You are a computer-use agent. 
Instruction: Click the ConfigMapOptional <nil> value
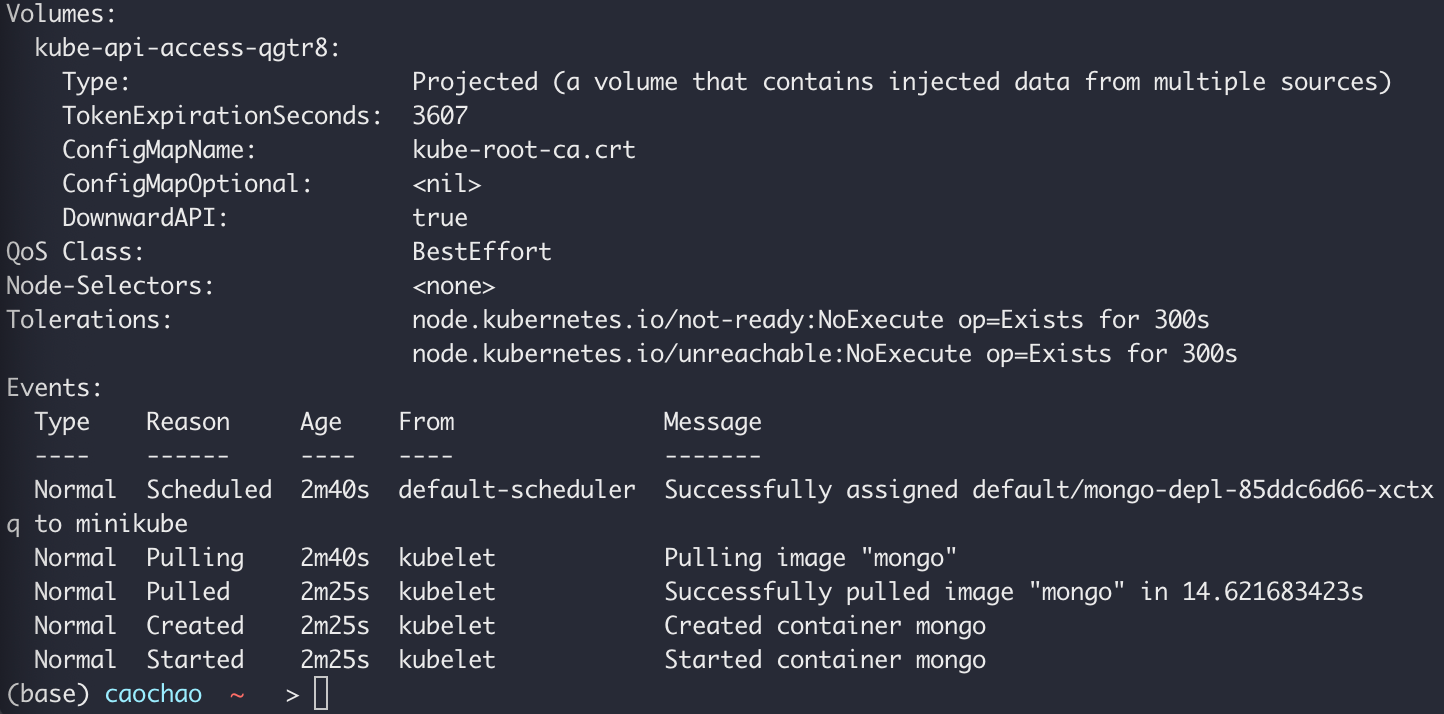pos(446,184)
